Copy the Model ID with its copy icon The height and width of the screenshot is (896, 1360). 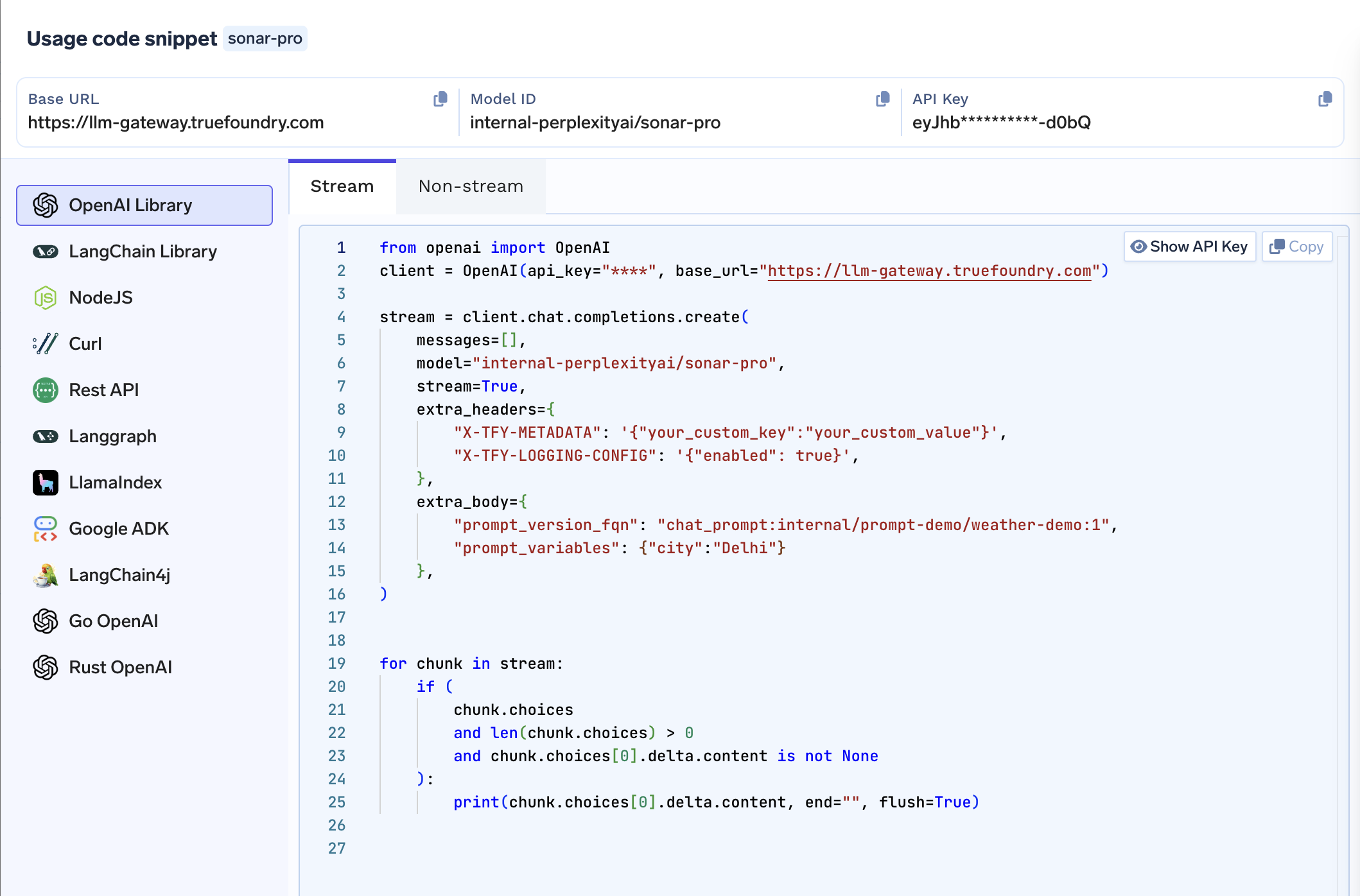(883, 99)
